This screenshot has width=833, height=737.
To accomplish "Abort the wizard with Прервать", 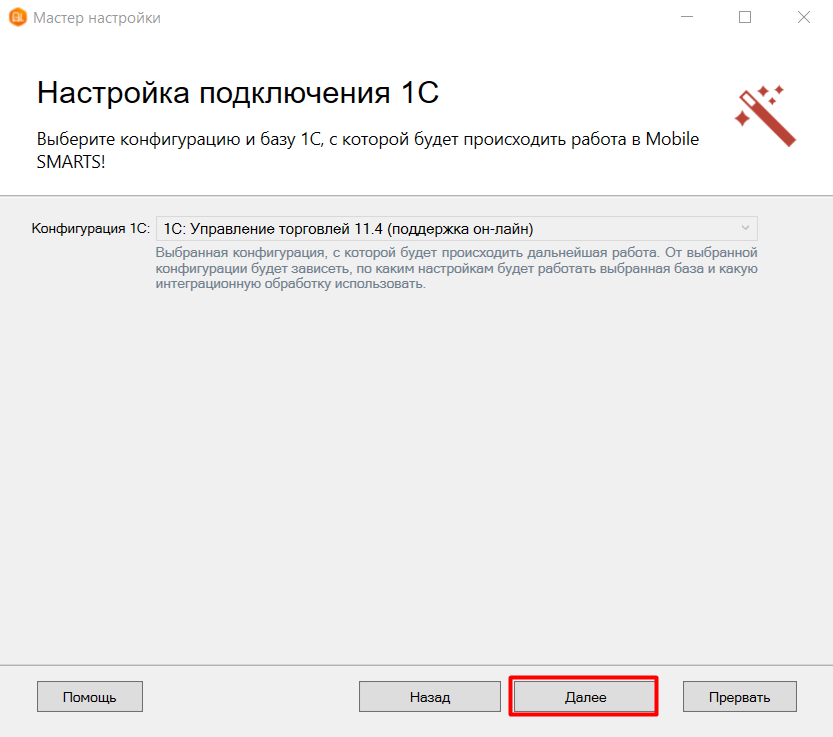I will click(x=740, y=697).
